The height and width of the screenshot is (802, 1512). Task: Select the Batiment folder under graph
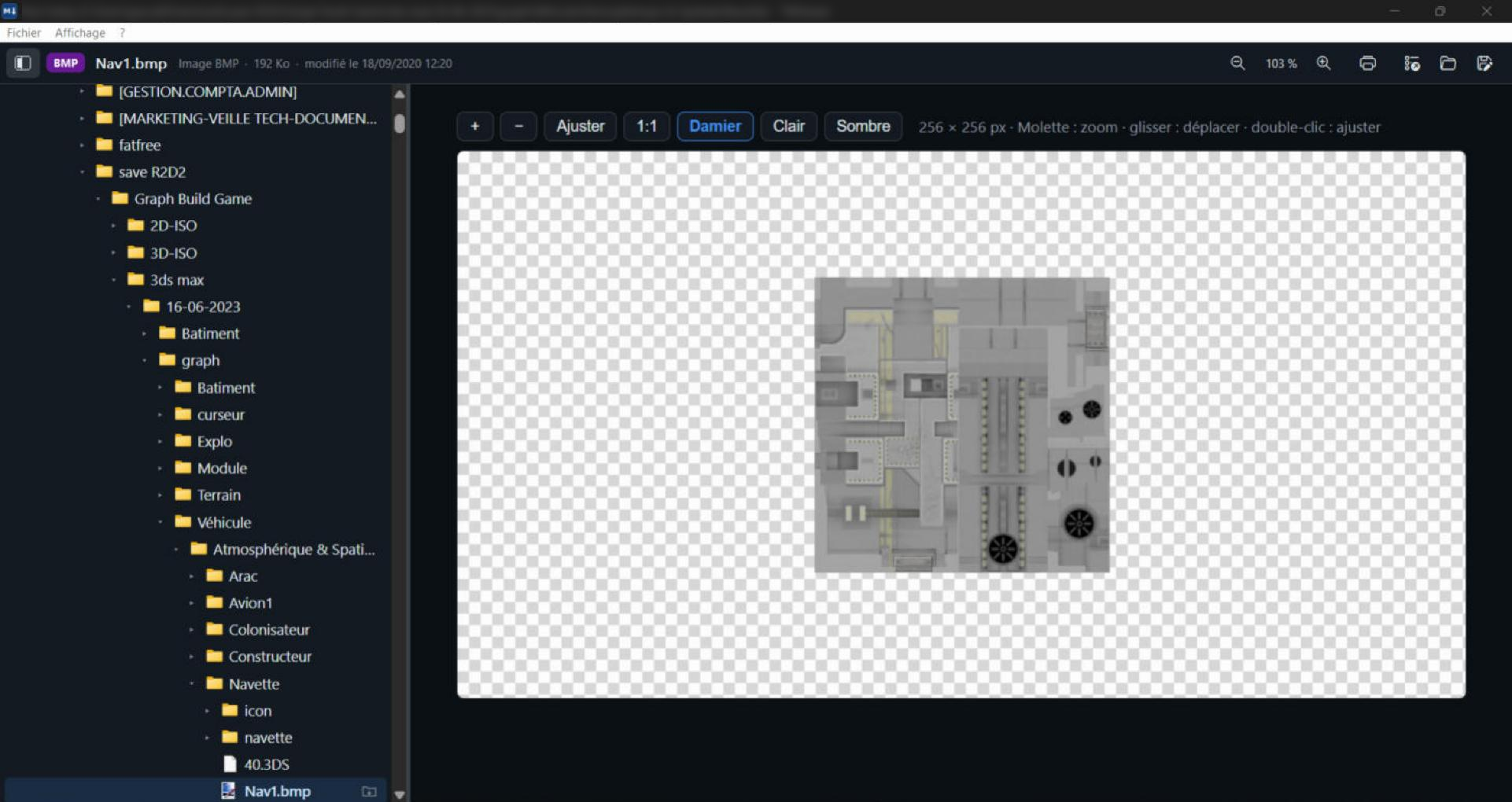[x=226, y=387]
